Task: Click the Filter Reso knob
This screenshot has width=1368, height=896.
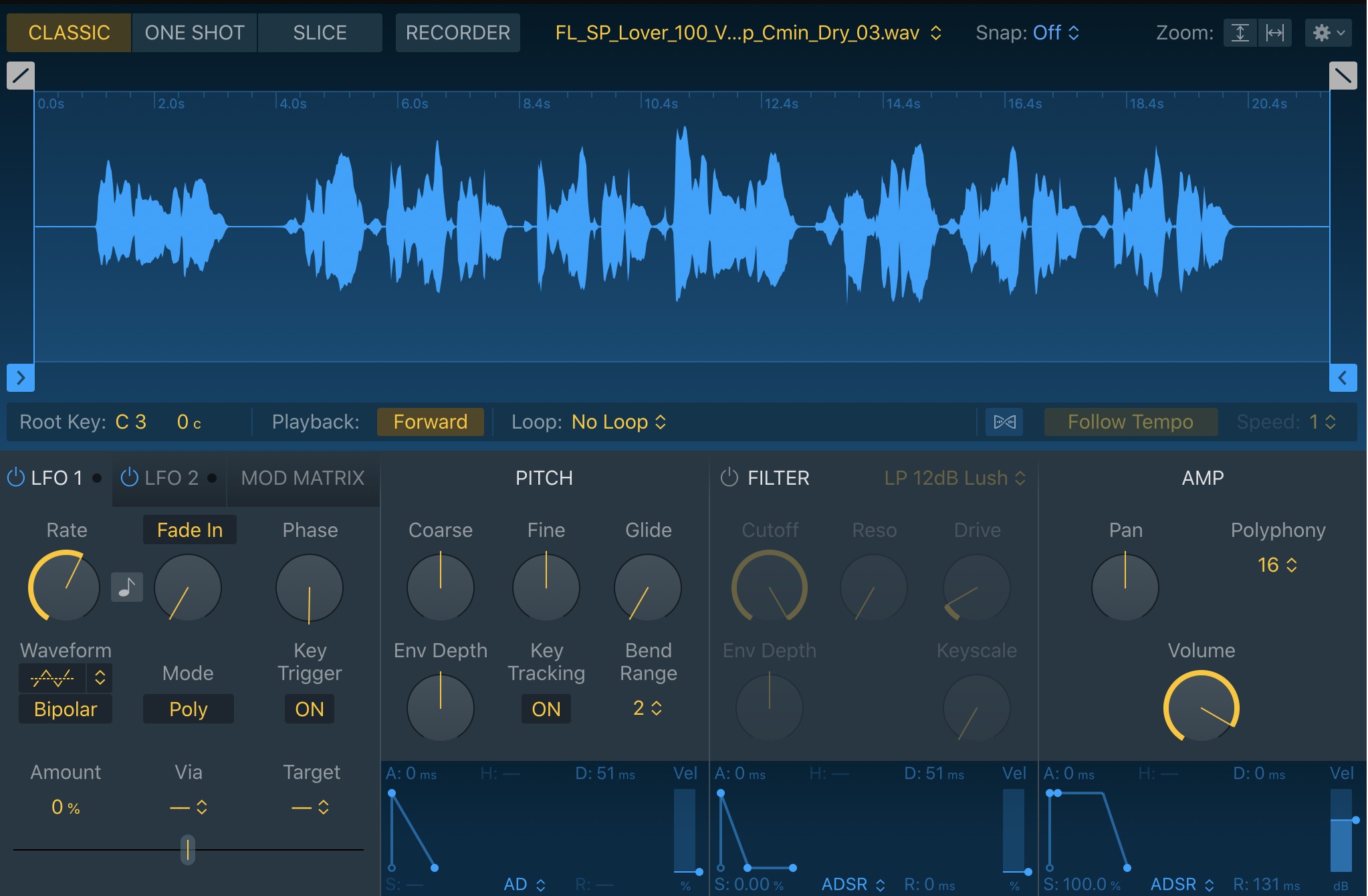Action: (874, 587)
